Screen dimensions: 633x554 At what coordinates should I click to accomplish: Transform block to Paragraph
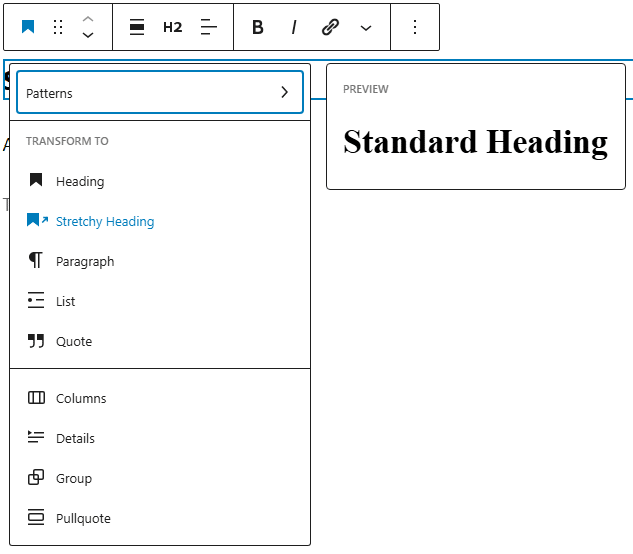(x=160, y=261)
